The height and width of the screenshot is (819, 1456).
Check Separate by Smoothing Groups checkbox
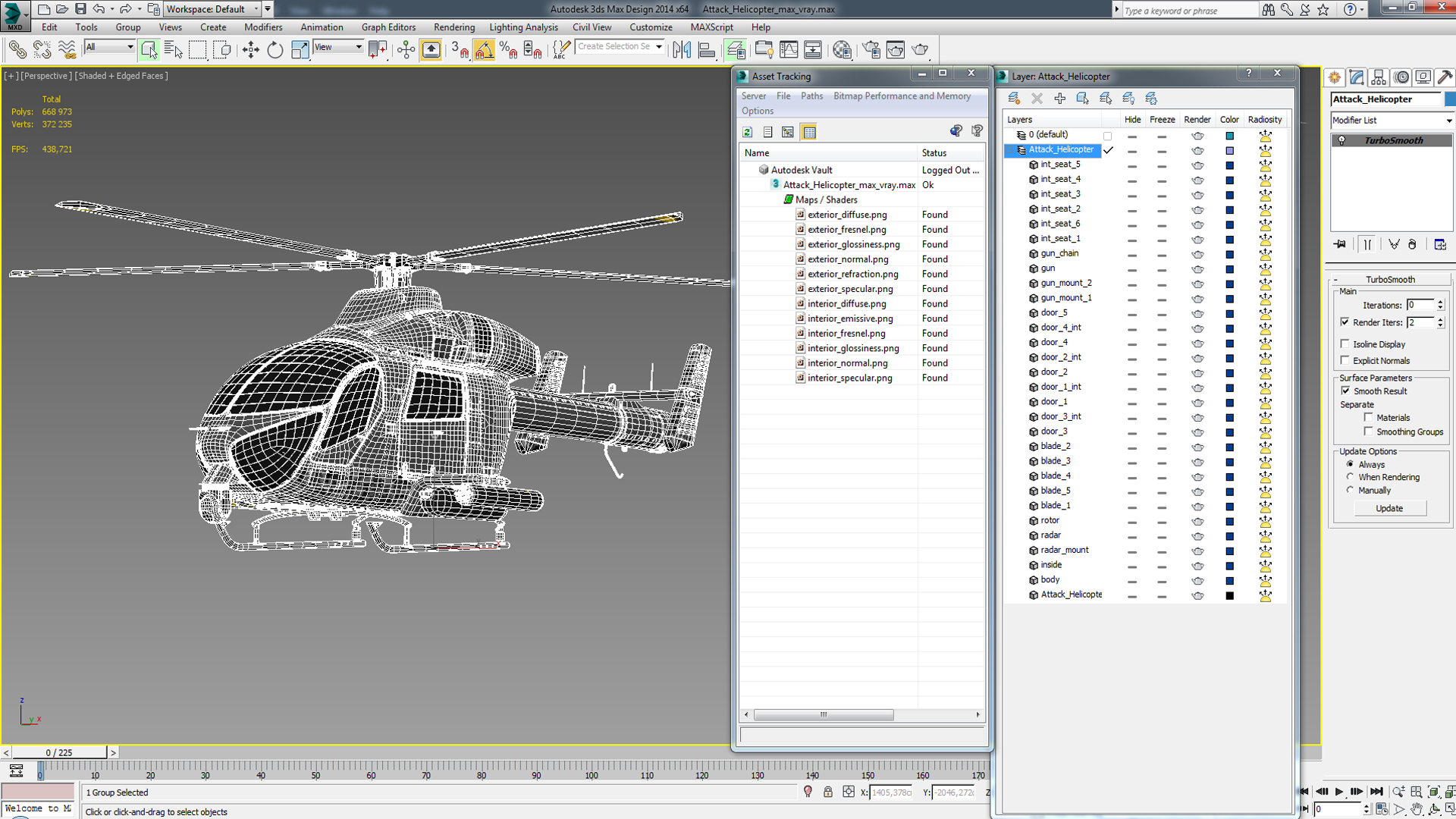tap(1369, 431)
